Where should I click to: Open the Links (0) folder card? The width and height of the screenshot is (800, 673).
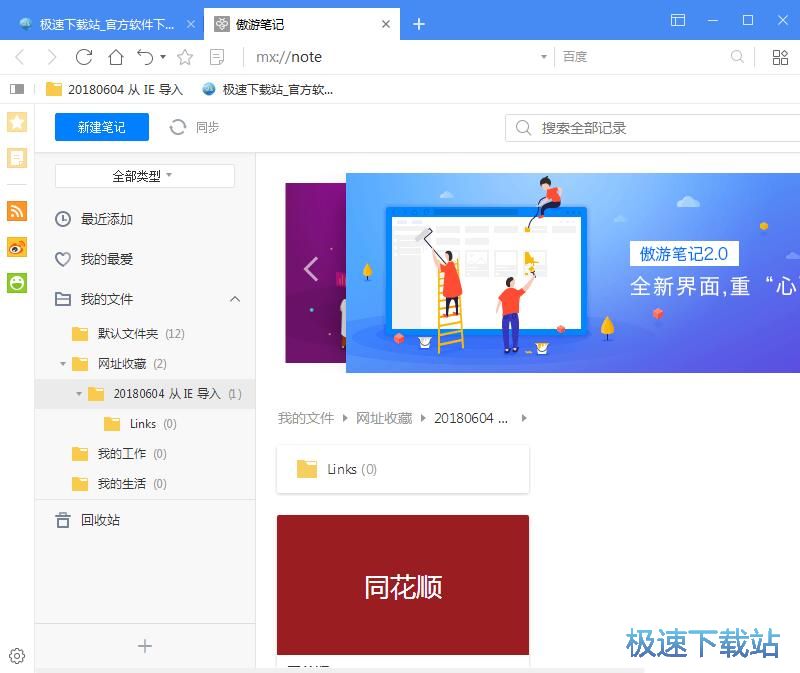point(403,469)
